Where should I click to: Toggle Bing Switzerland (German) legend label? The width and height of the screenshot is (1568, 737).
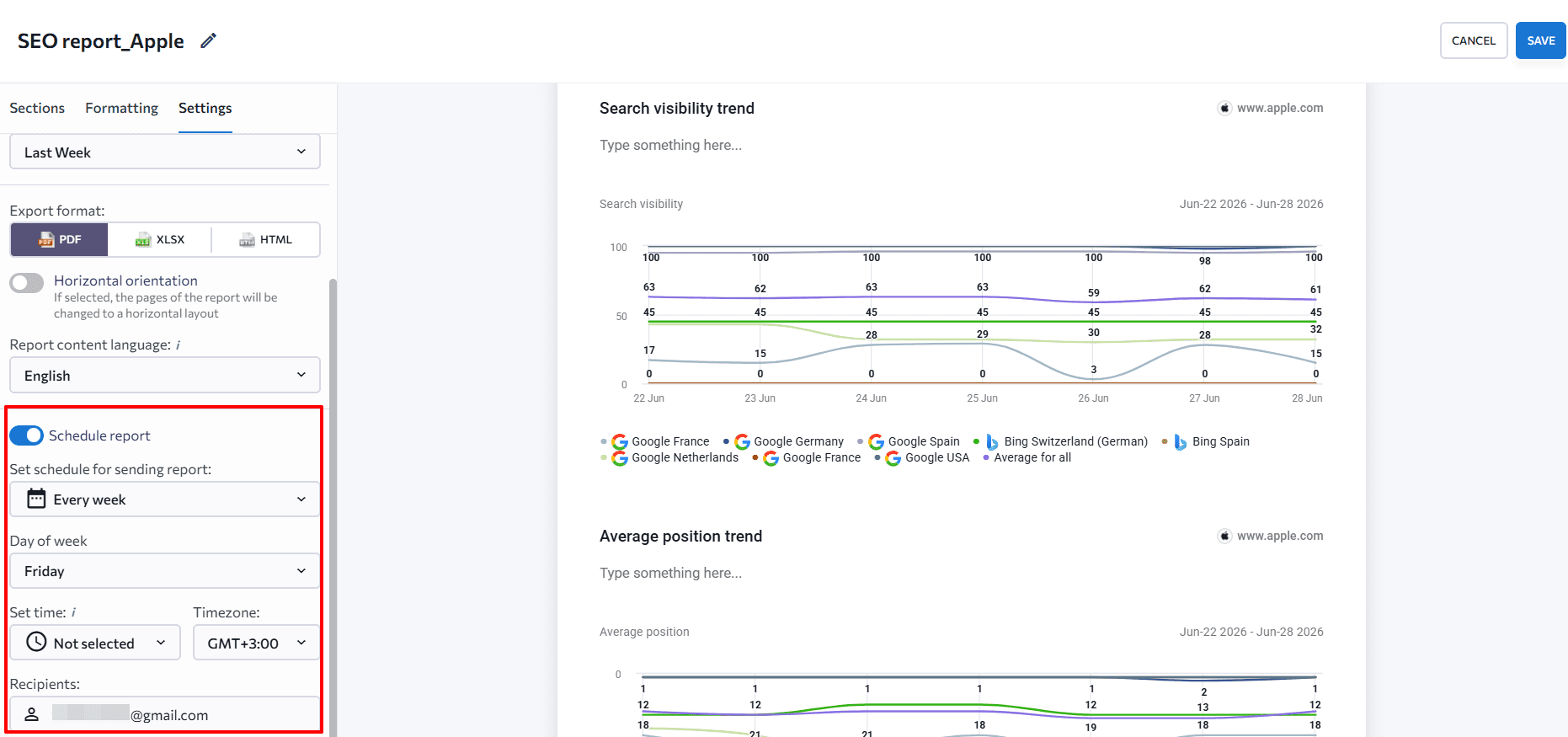[x=1075, y=441]
